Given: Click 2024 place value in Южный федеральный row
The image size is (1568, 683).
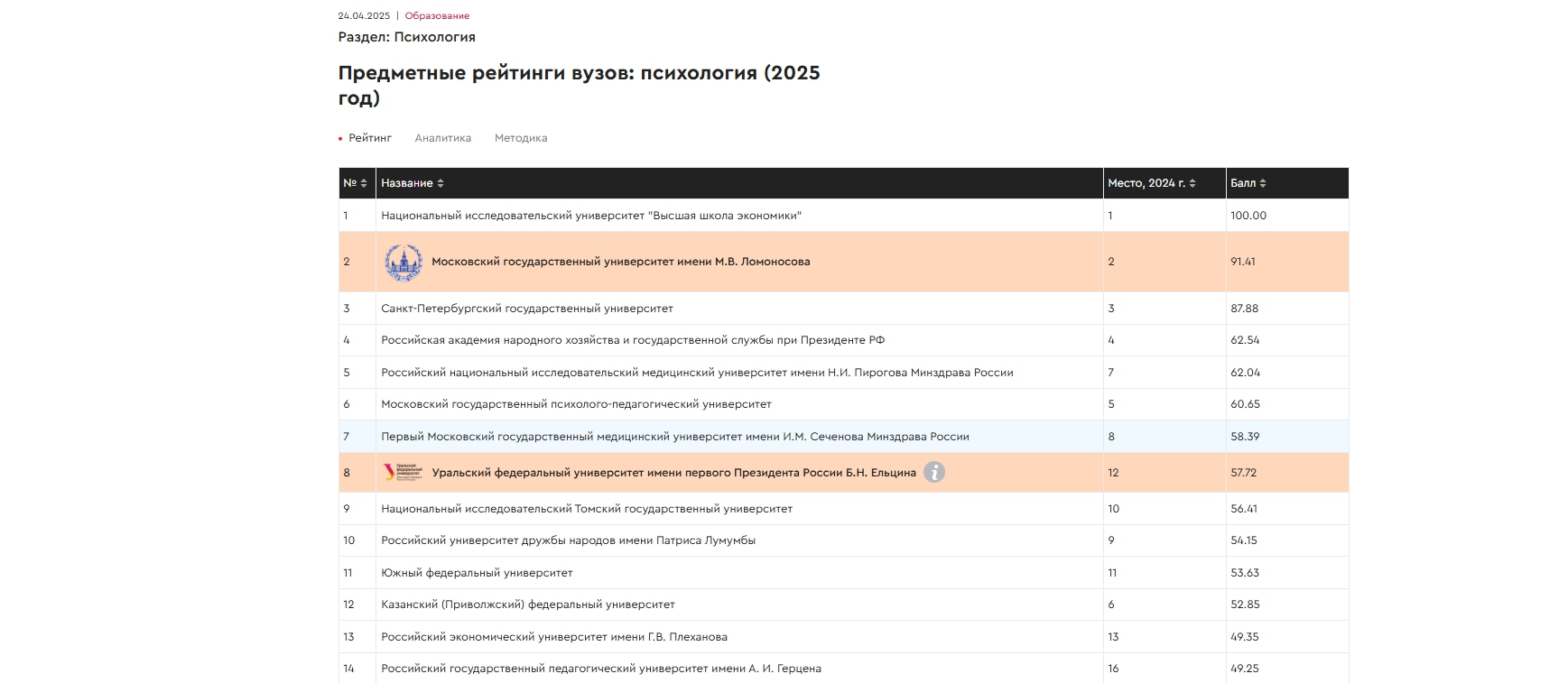Looking at the screenshot, I should click(1112, 573).
